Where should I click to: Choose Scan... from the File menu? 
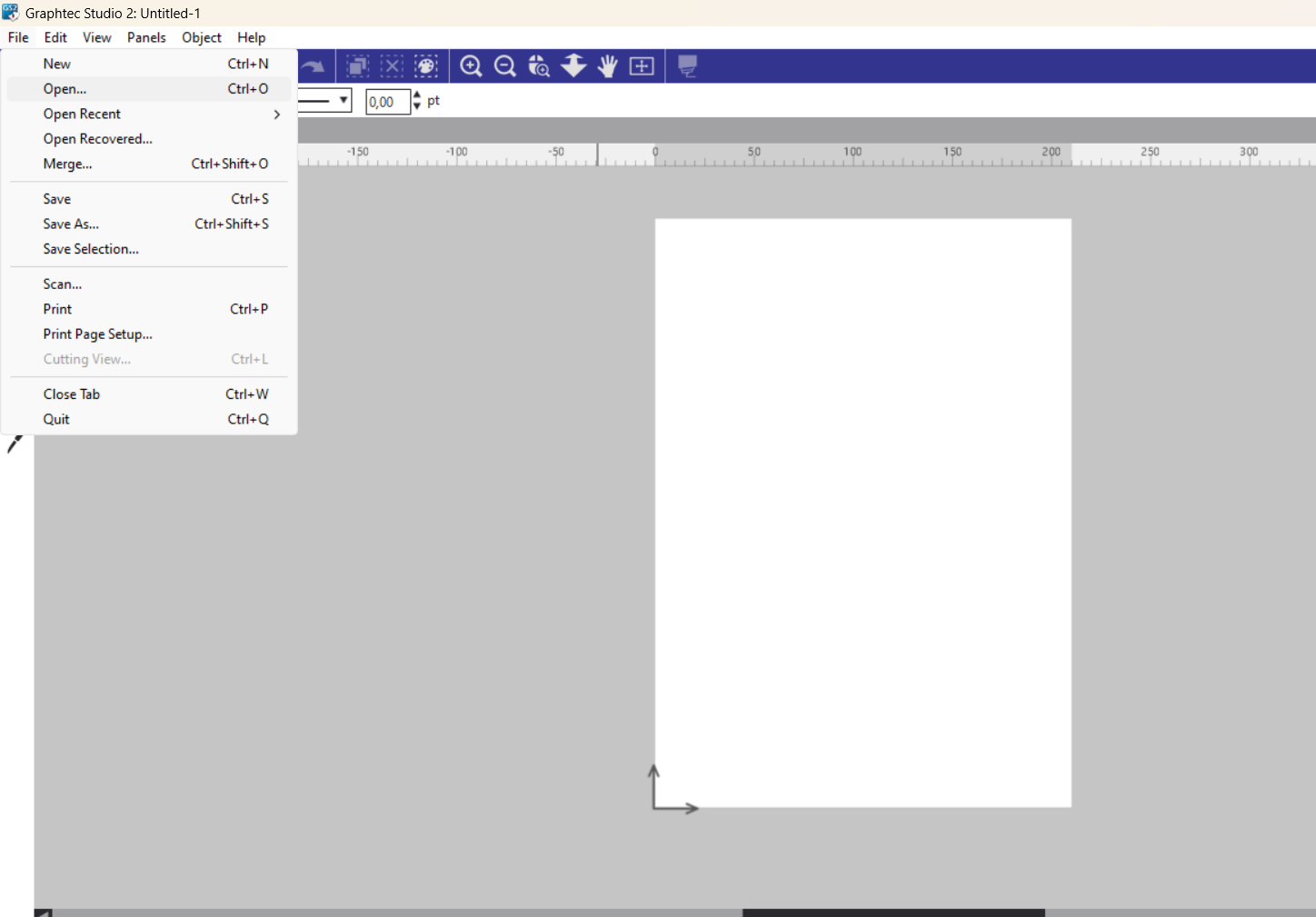click(149, 284)
